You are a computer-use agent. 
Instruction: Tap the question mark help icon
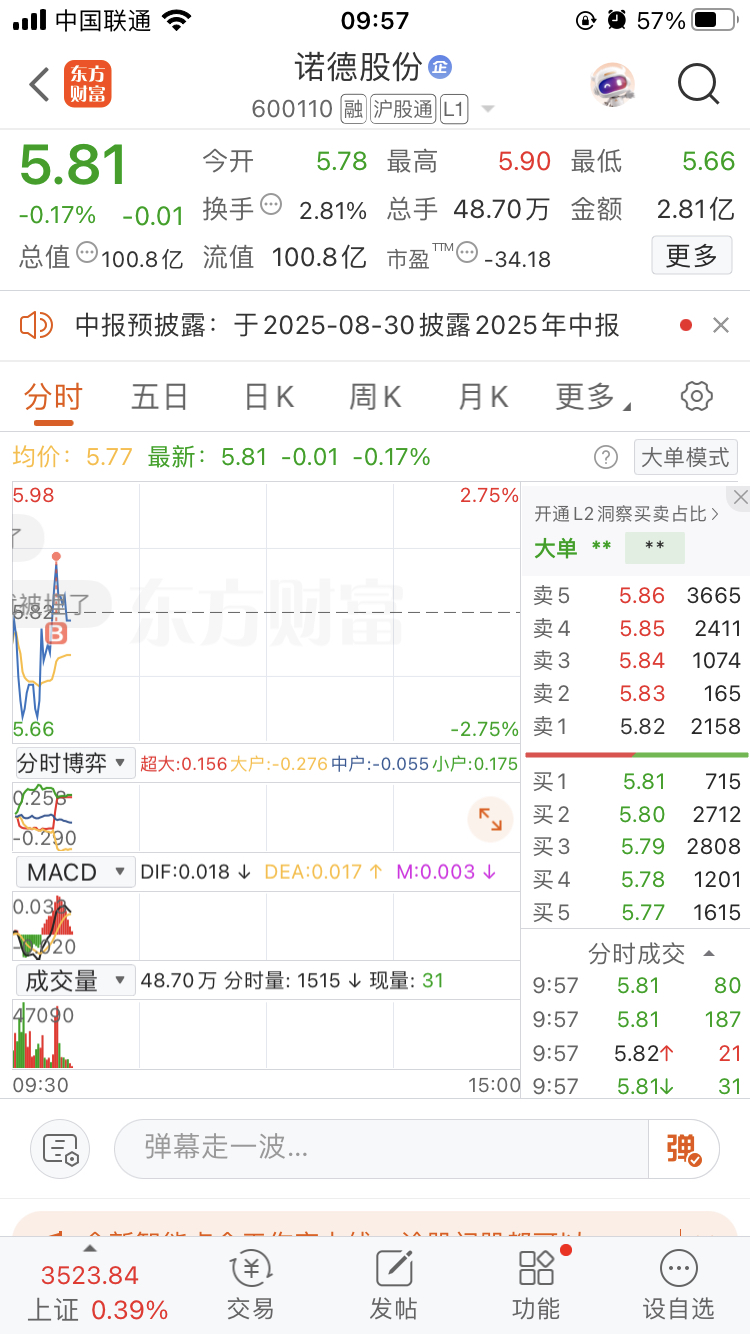606,458
